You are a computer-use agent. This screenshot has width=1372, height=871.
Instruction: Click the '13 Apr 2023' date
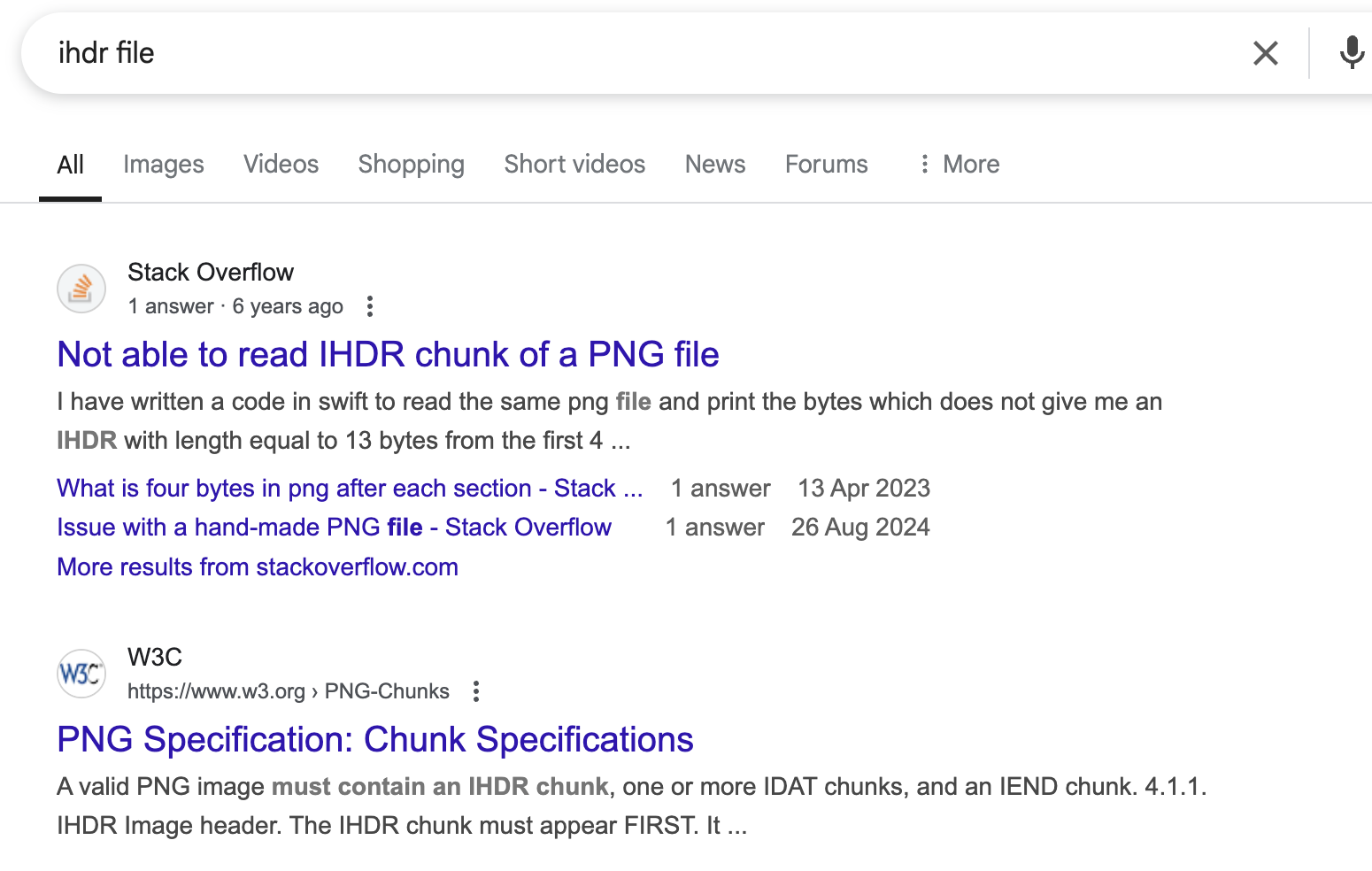click(864, 489)
